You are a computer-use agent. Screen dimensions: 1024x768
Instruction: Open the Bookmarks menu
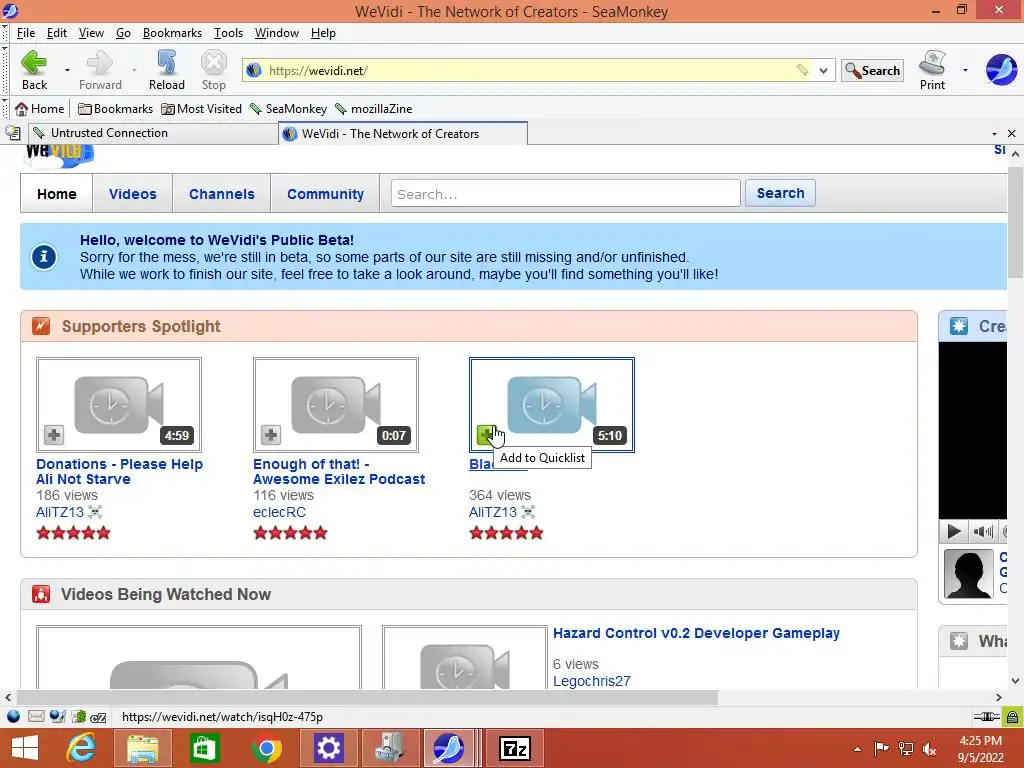point(172,33)
